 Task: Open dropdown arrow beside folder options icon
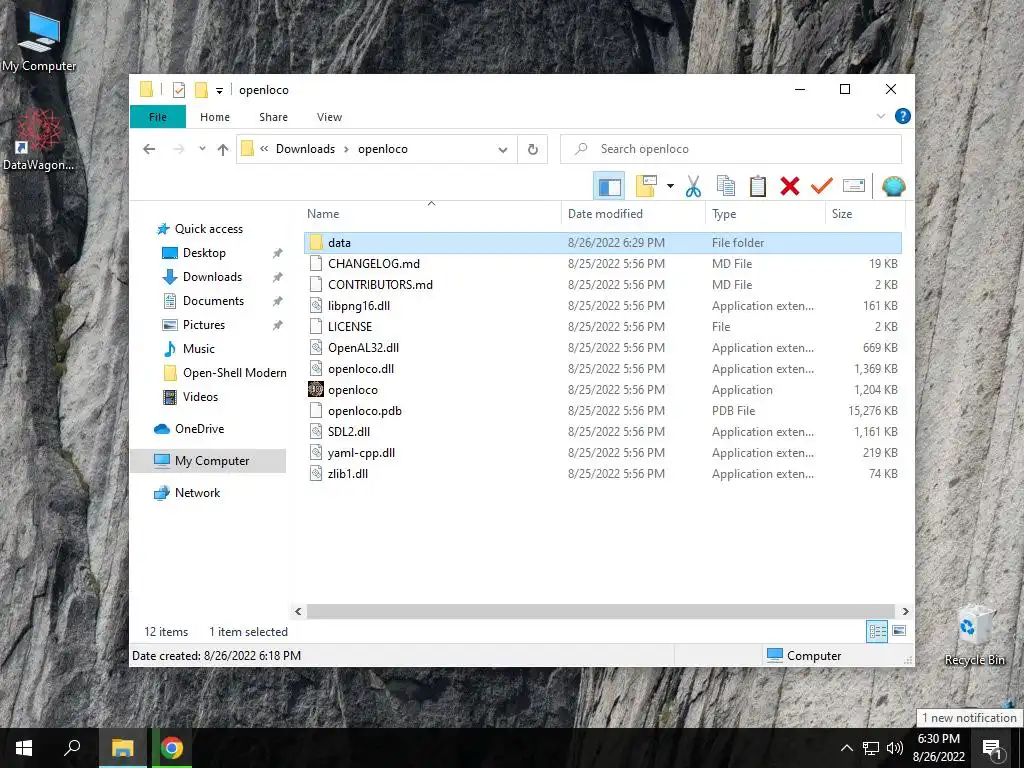(x=670, y=187)
